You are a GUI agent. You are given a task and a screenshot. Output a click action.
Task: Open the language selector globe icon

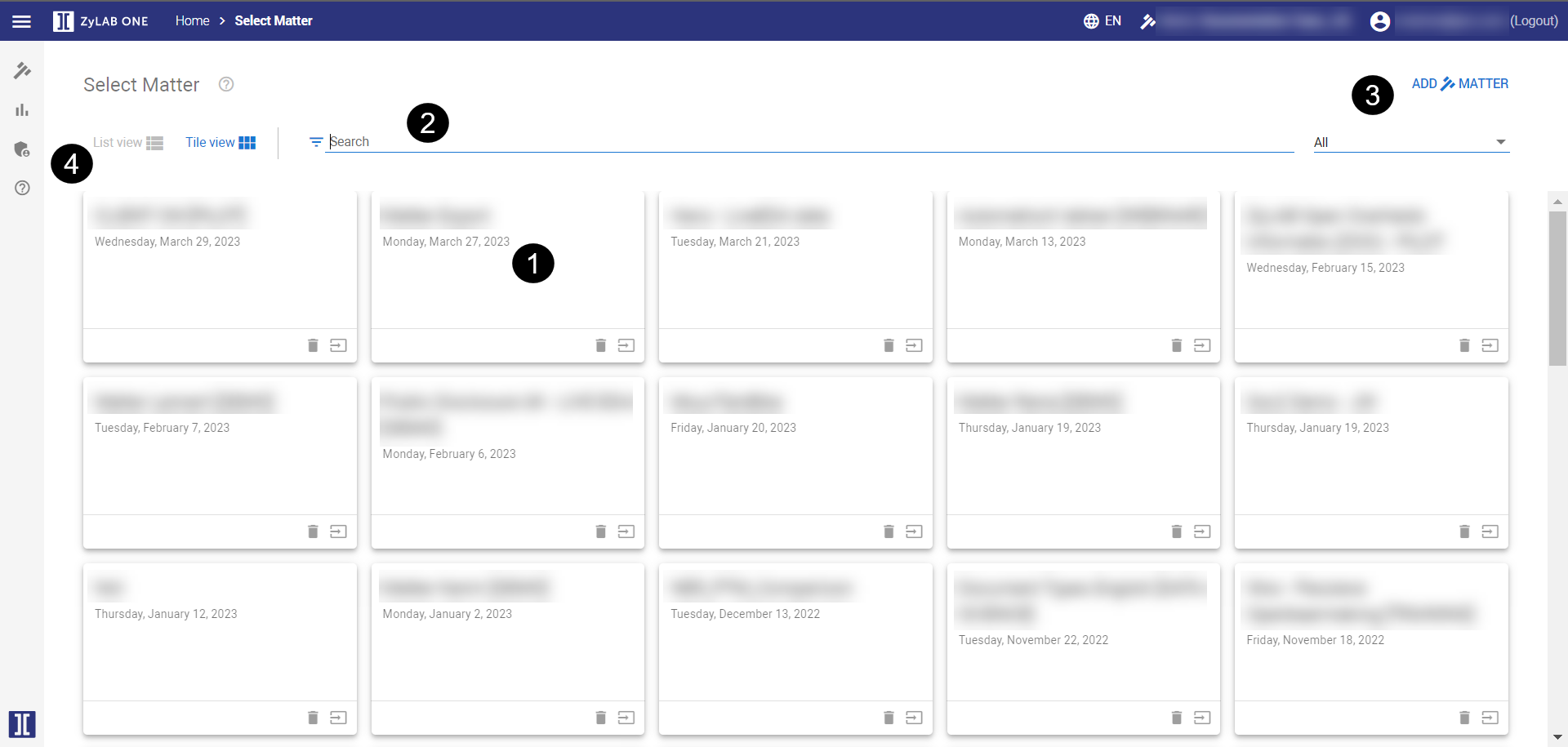tap(1091, 21)
